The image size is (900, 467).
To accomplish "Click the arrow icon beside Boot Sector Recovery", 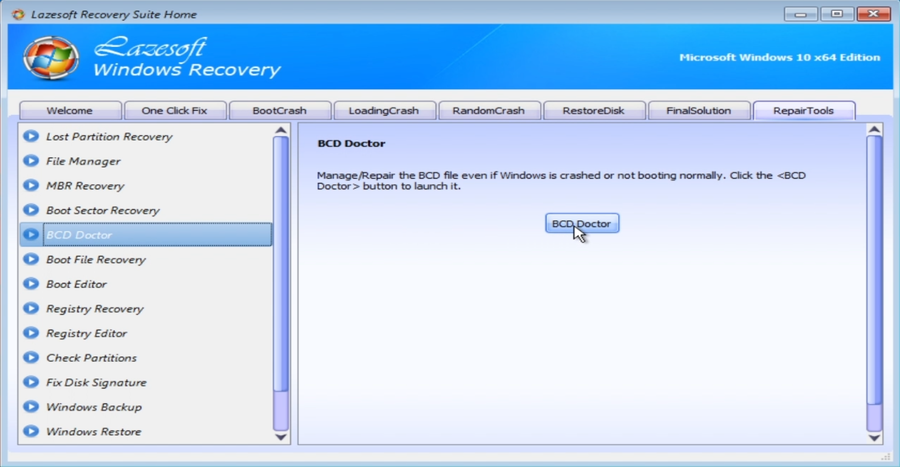I will click(x=31, y=211).
